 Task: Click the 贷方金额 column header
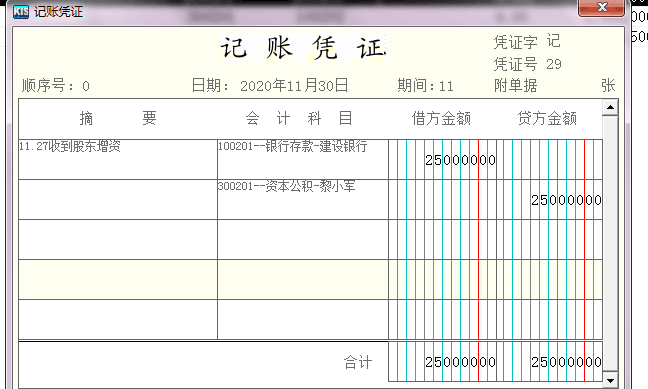click(547, 119)
